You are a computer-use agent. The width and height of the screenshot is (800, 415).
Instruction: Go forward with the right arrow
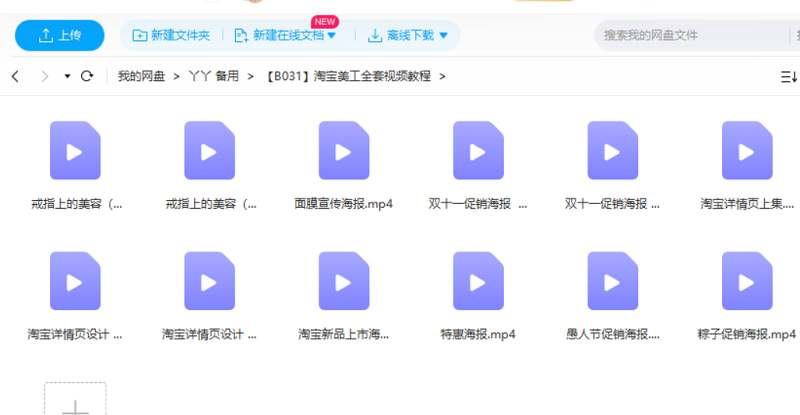pos(44,76)
